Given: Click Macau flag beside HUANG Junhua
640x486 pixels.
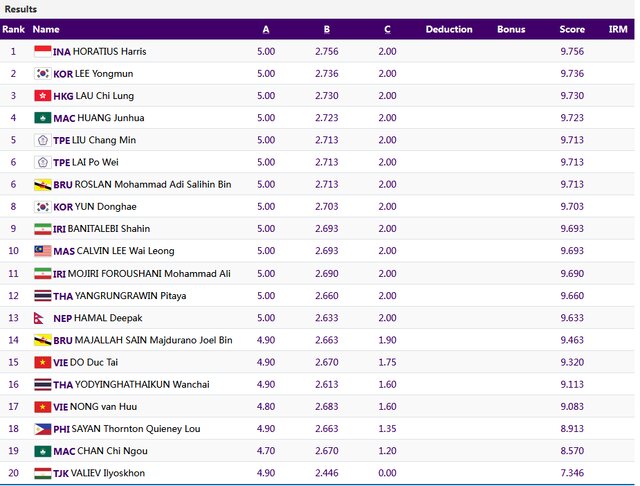Looking at the screenshot, I should coord(42,118).
